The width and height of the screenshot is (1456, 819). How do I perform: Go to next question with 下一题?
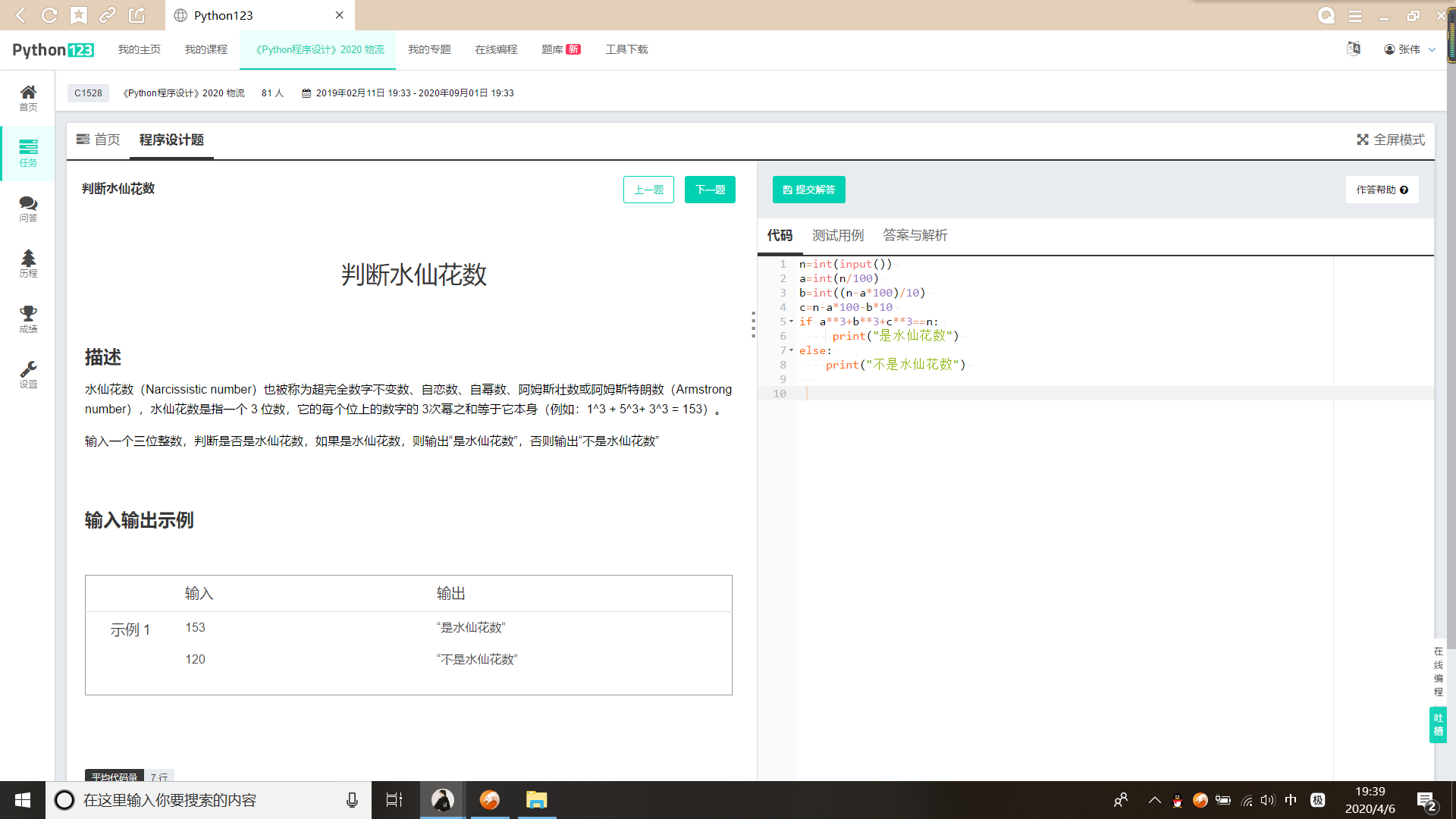(x=710, y=190)
